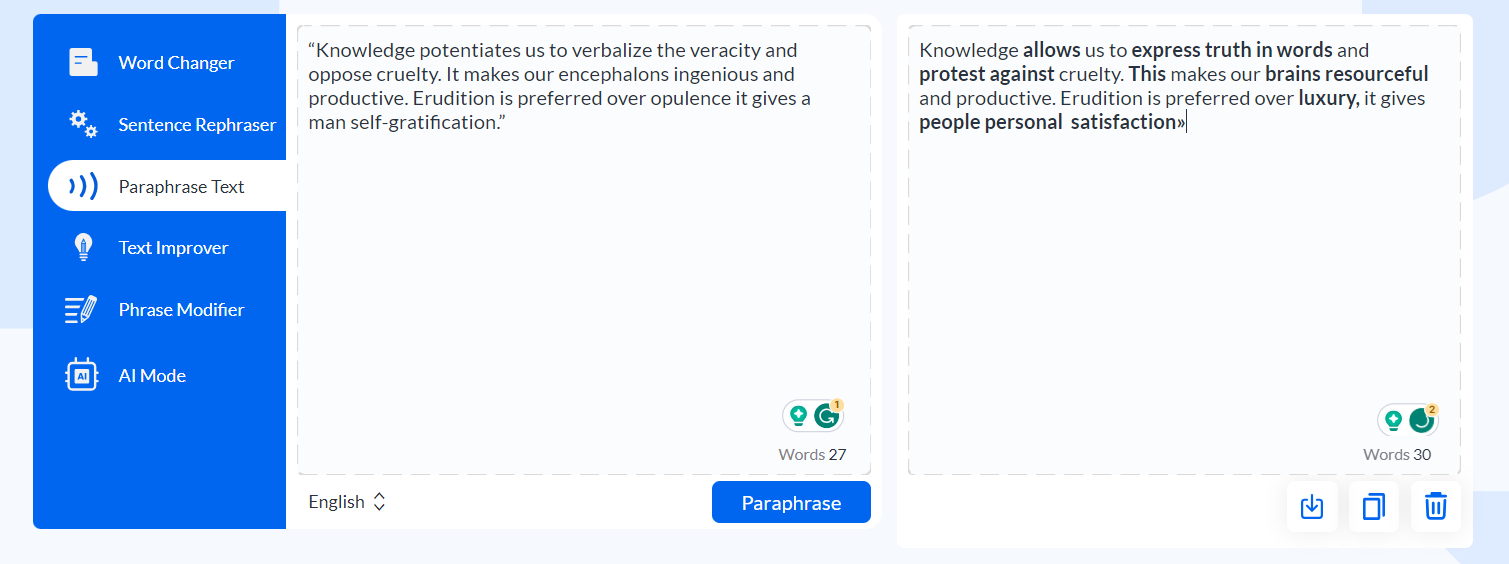Download the paraphrased output text
The image size is (1509, 564).
pyautogui.click(x=1312, y=507)
